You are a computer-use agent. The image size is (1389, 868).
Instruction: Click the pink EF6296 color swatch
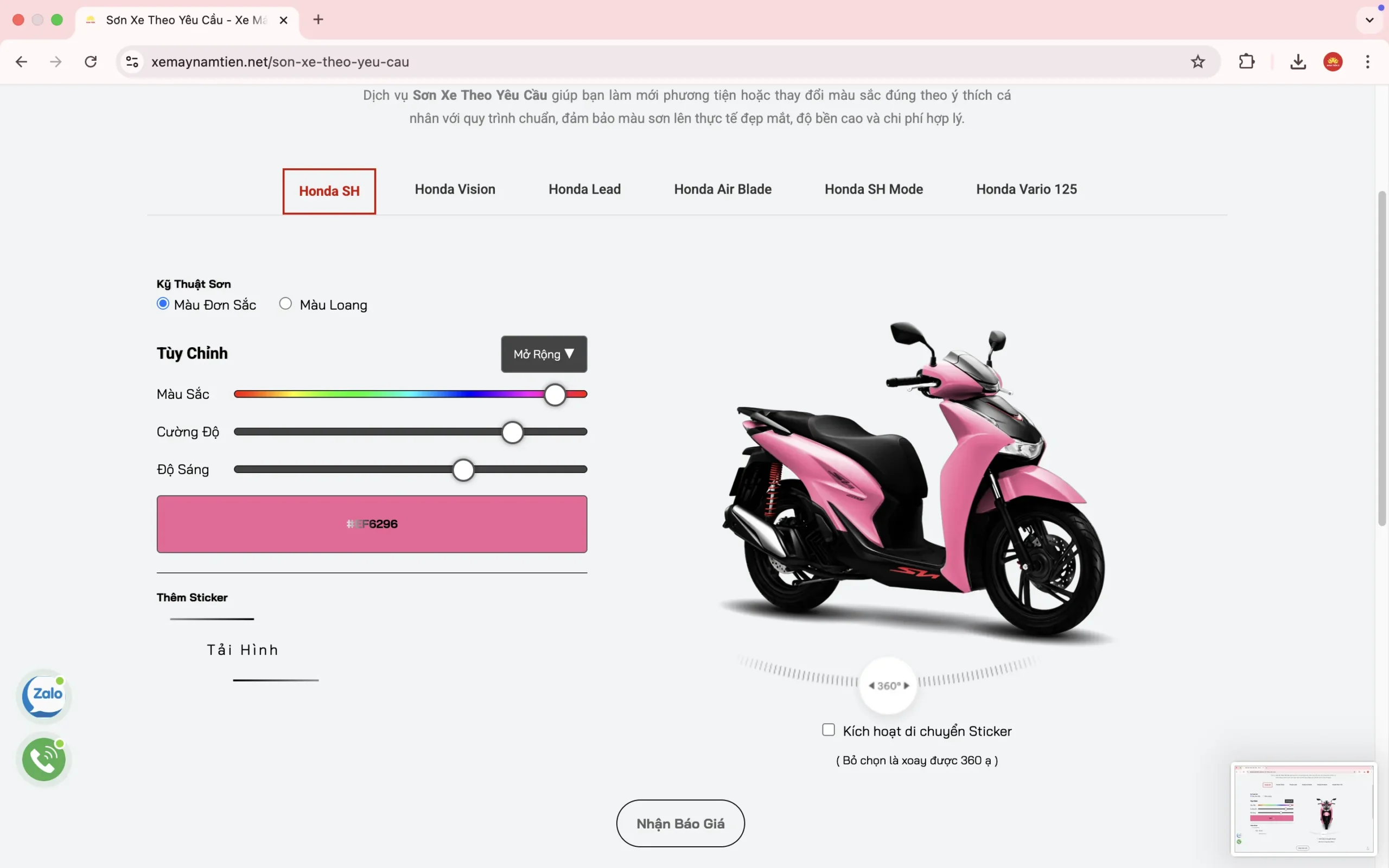(371, 524)
